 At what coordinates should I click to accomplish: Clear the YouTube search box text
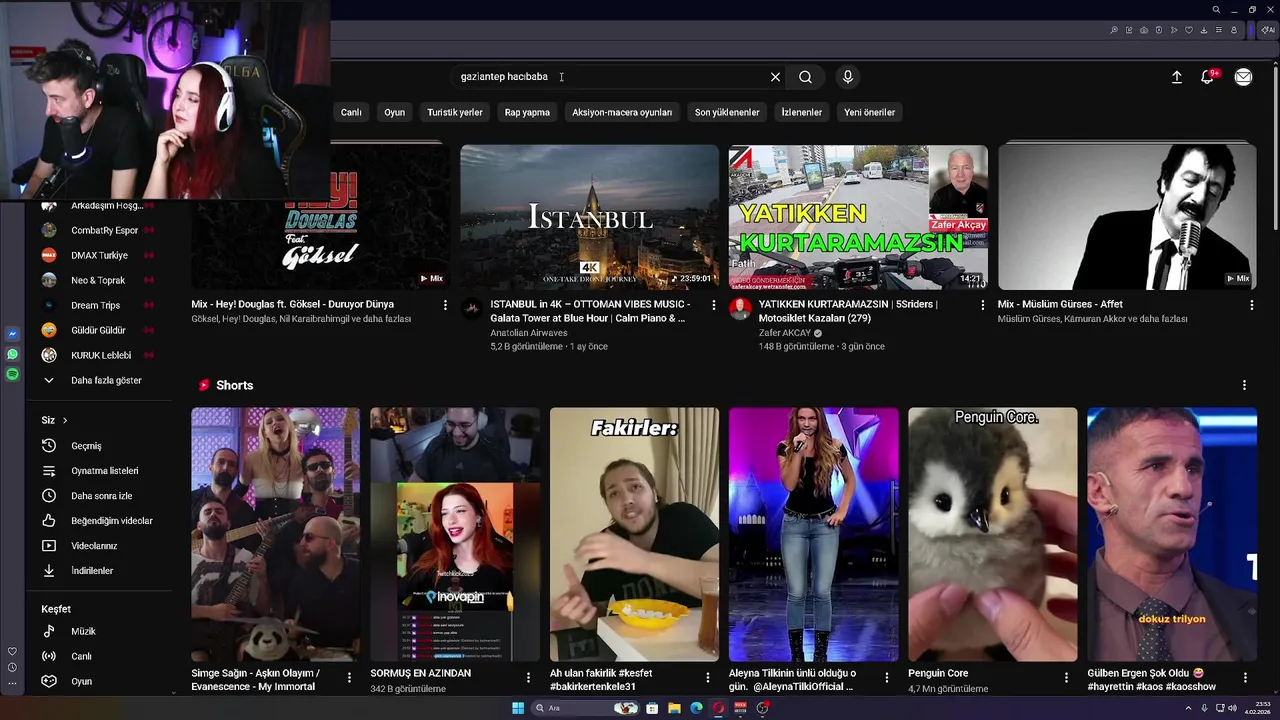coord(775,77)
